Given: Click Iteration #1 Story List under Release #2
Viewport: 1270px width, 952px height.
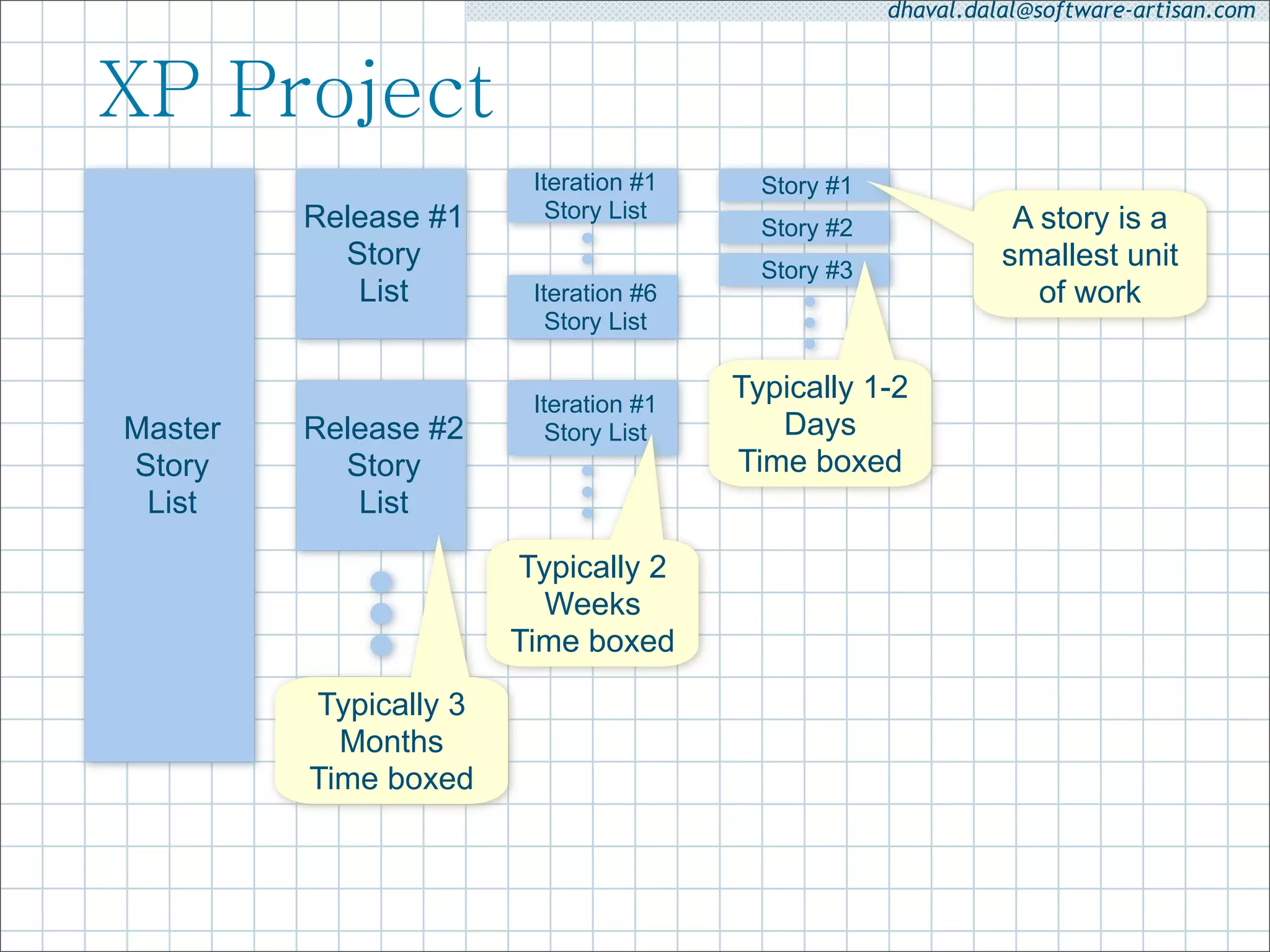Looking at the screenshot, I should pyautogui.click(x=593, y=418).
